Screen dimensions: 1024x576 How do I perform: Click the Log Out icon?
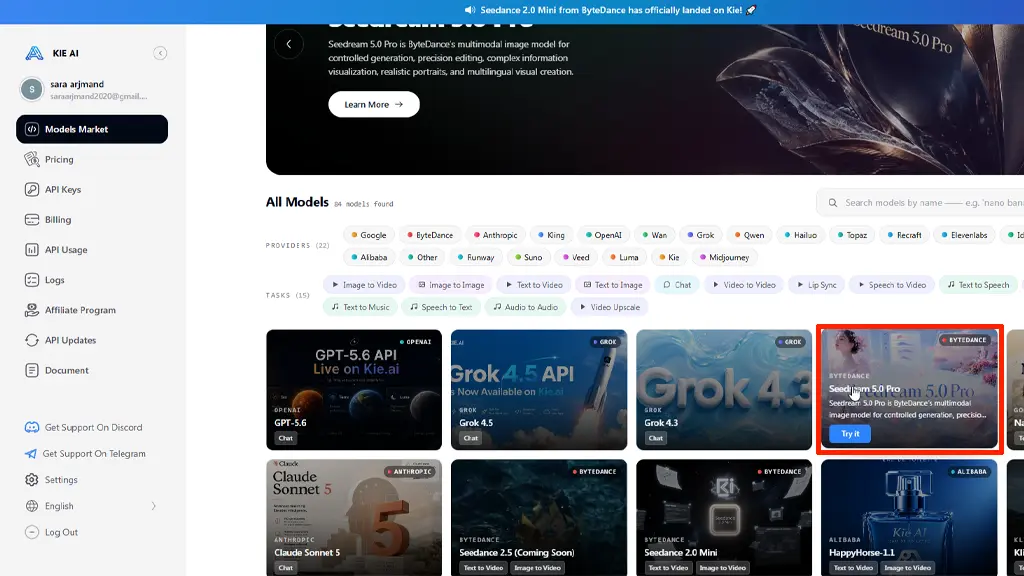pyautogui.click(x=31, y=532)
